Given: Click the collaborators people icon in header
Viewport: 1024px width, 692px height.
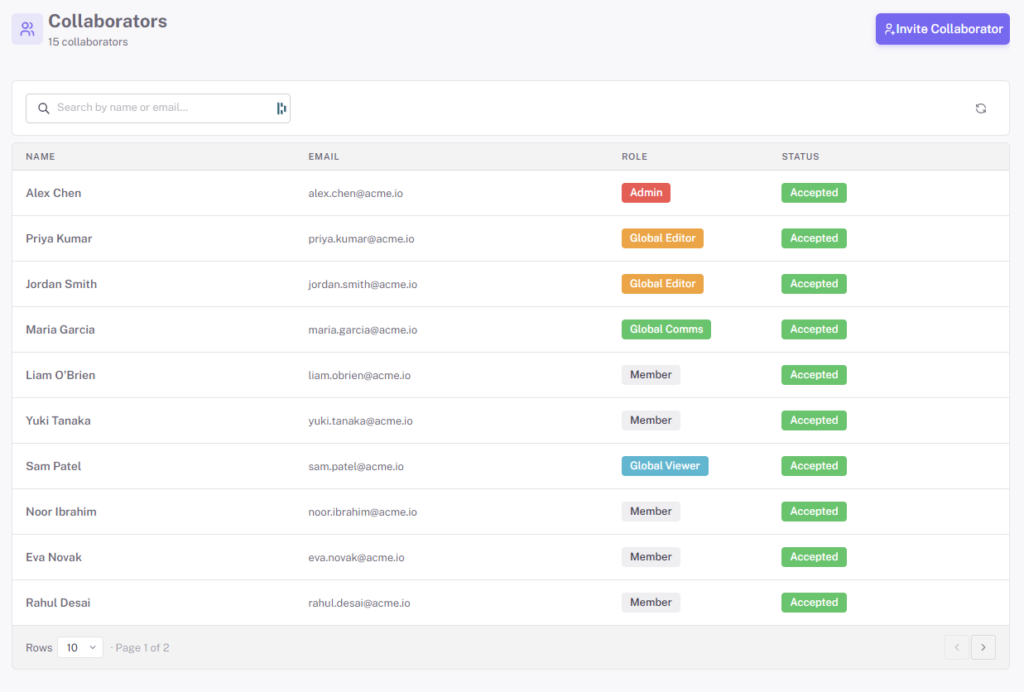Looking at the screenshot, I should click(27, 29).
